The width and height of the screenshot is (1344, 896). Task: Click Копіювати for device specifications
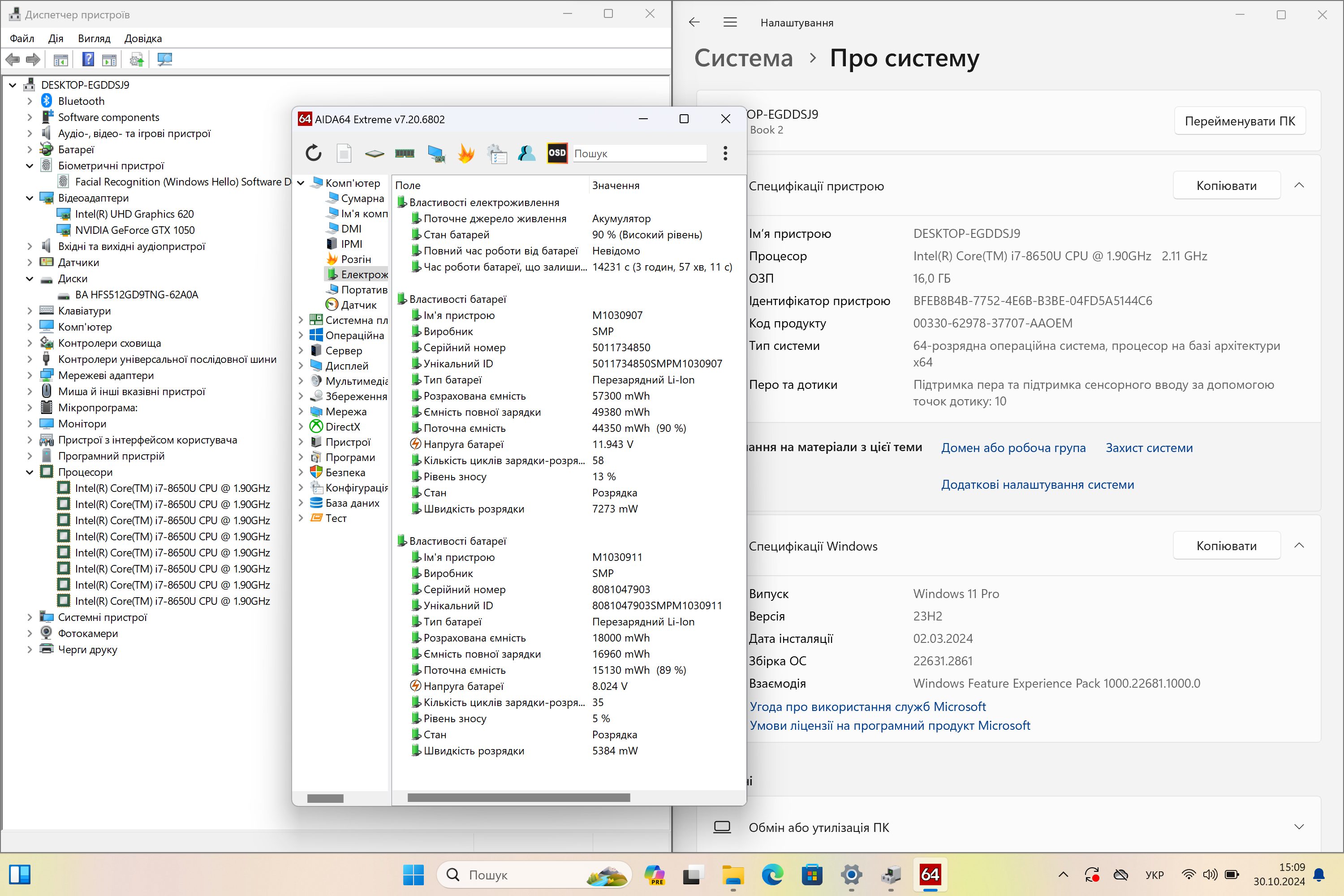pyautogui.click(x=1226, y=185)
